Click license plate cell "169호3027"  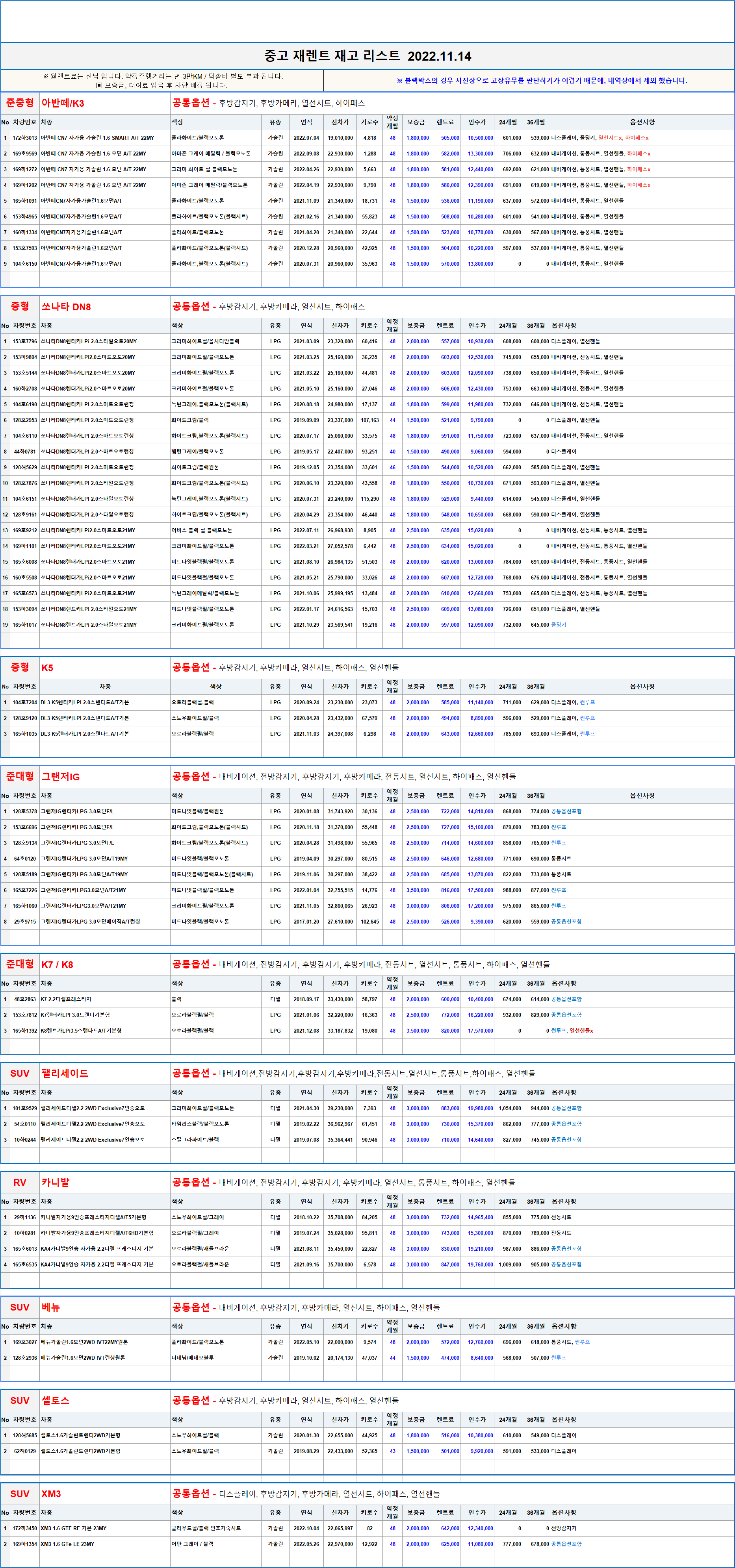pos(25,1342)
